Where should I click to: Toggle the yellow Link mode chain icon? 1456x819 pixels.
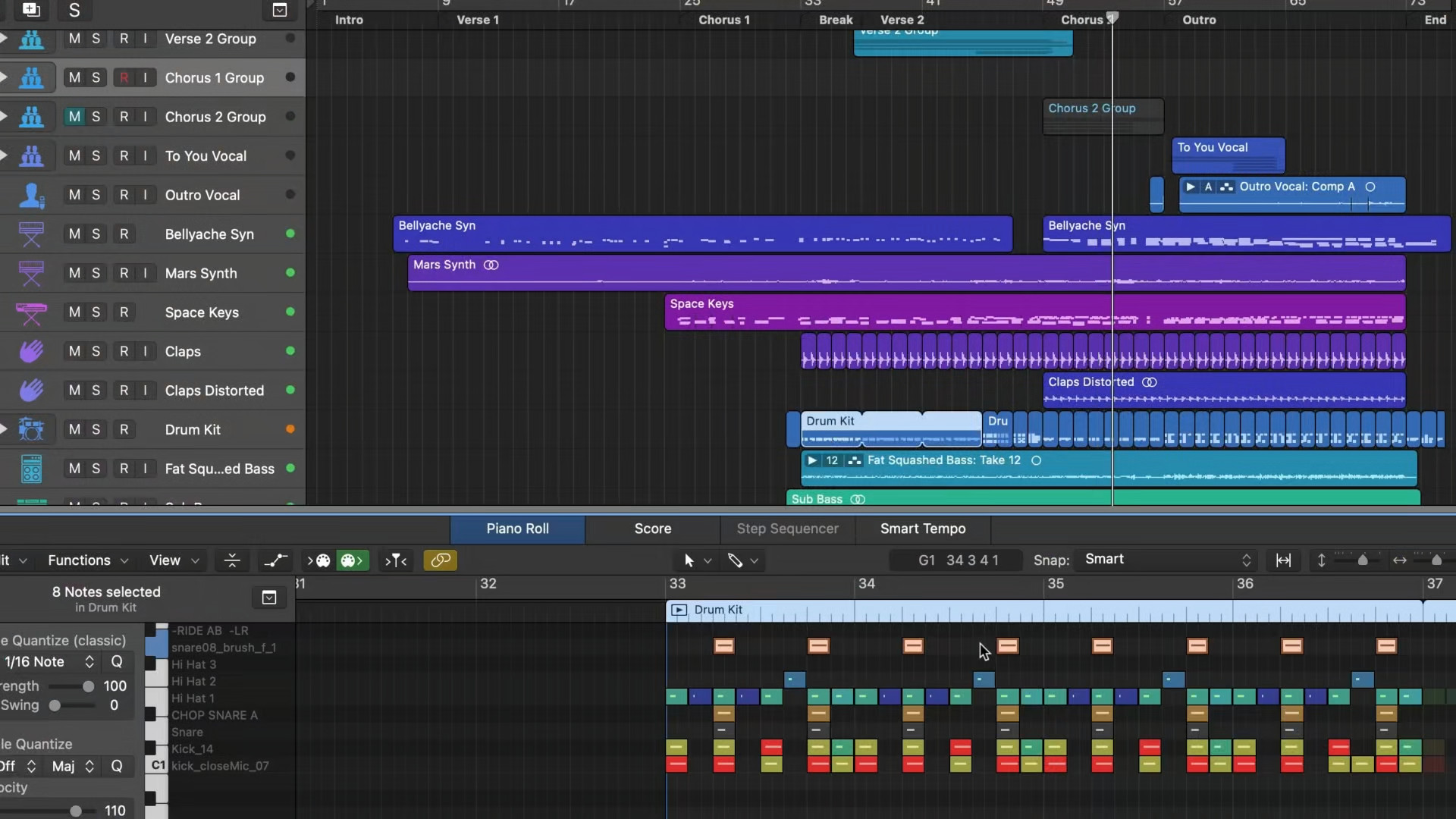[440, 560]
